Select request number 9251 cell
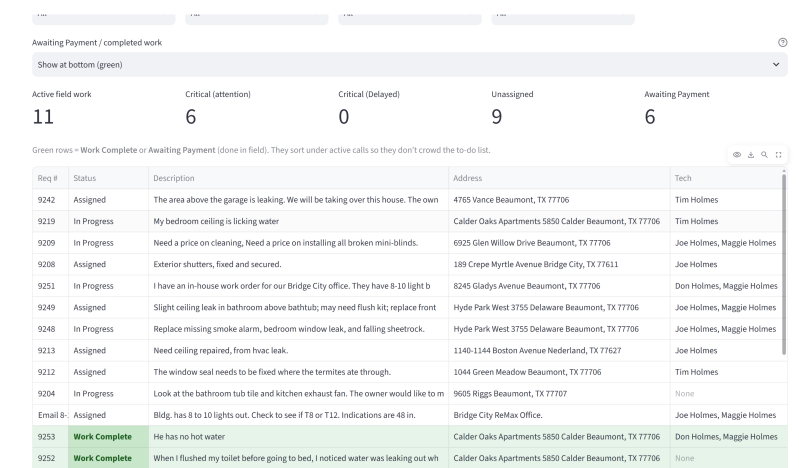The image size is (799, 468). click(x=50, y=285)
